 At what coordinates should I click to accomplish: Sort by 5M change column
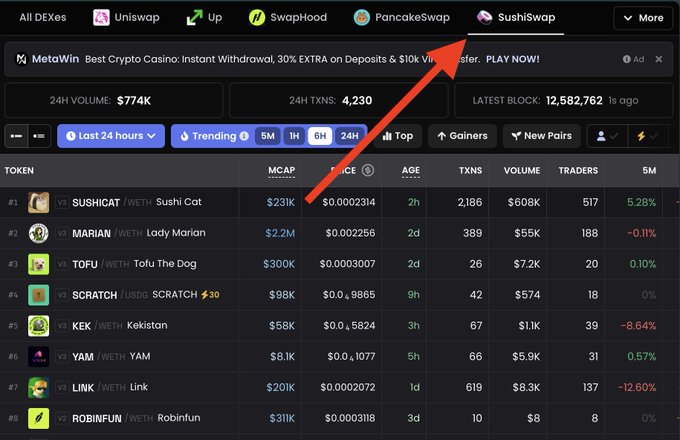[649, 170]
